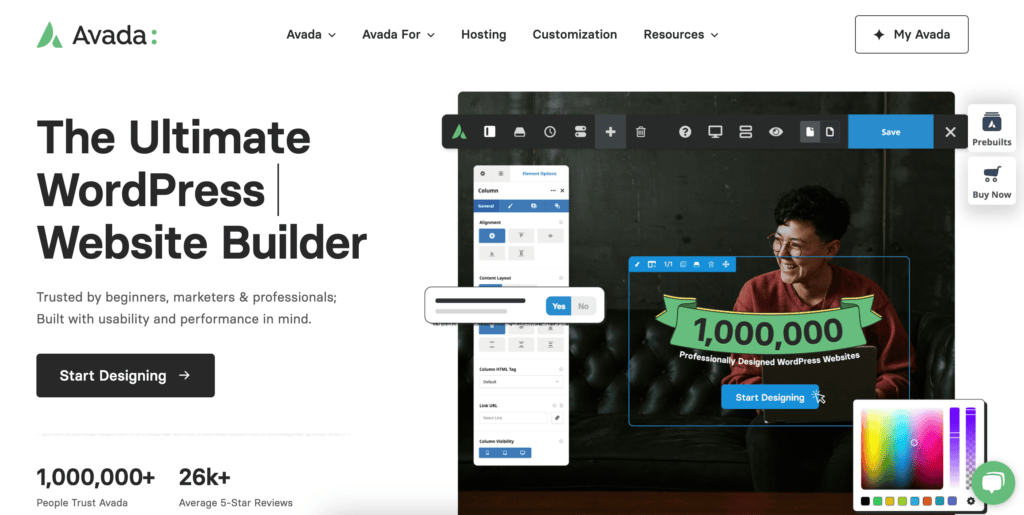
Task: Select the filled page icon toggle
Action: [810, 132]
